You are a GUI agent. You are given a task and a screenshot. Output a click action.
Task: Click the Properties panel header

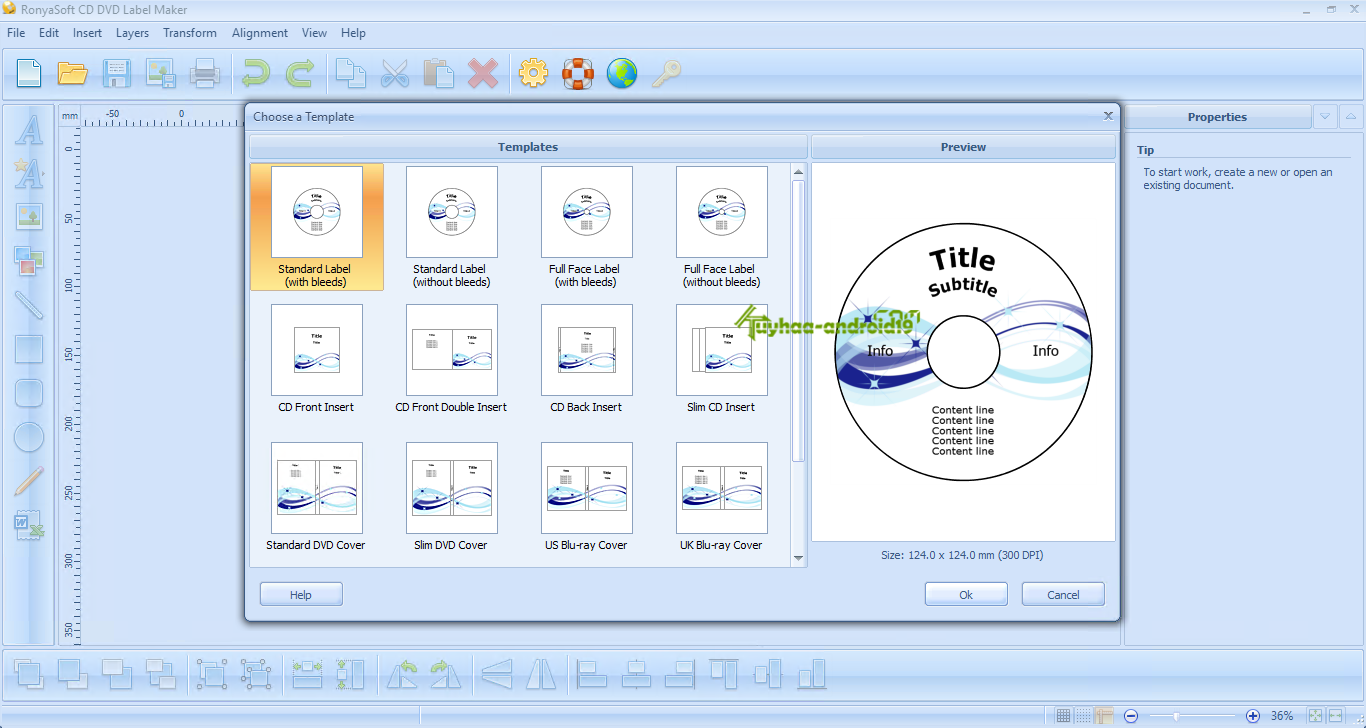tap(1217, 117)
